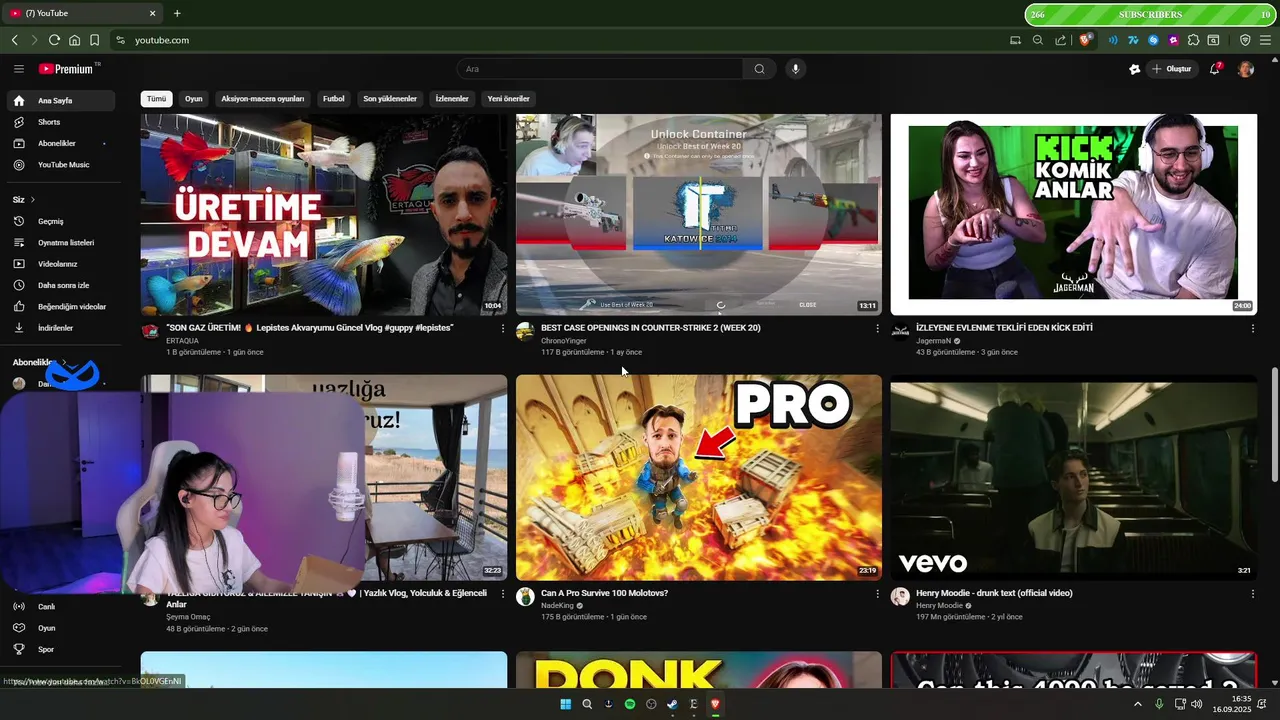Open more options for Henry Moodie video

(1253, 594)
